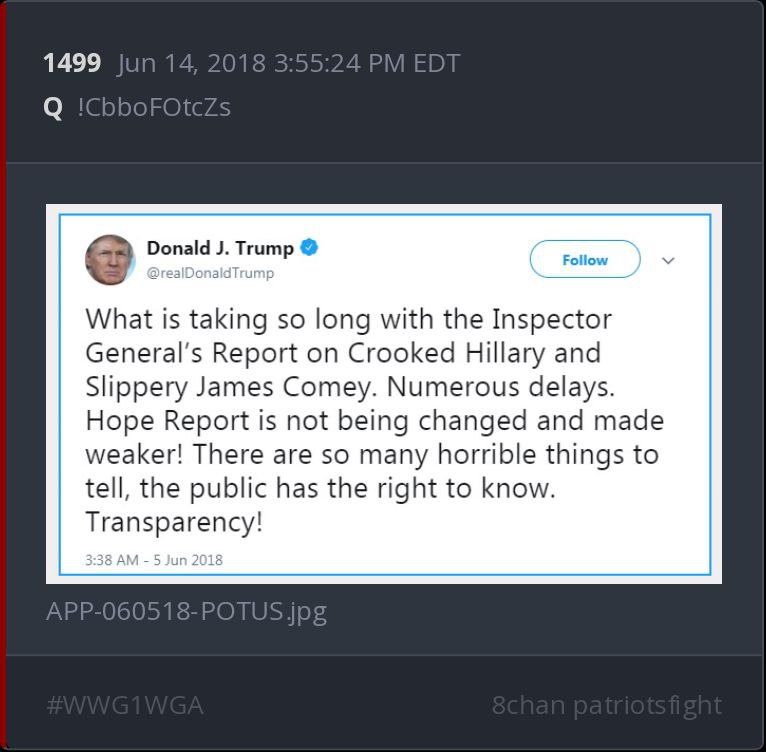Click the @realDonaldTrump handle
766x752 pixels.
210,273
